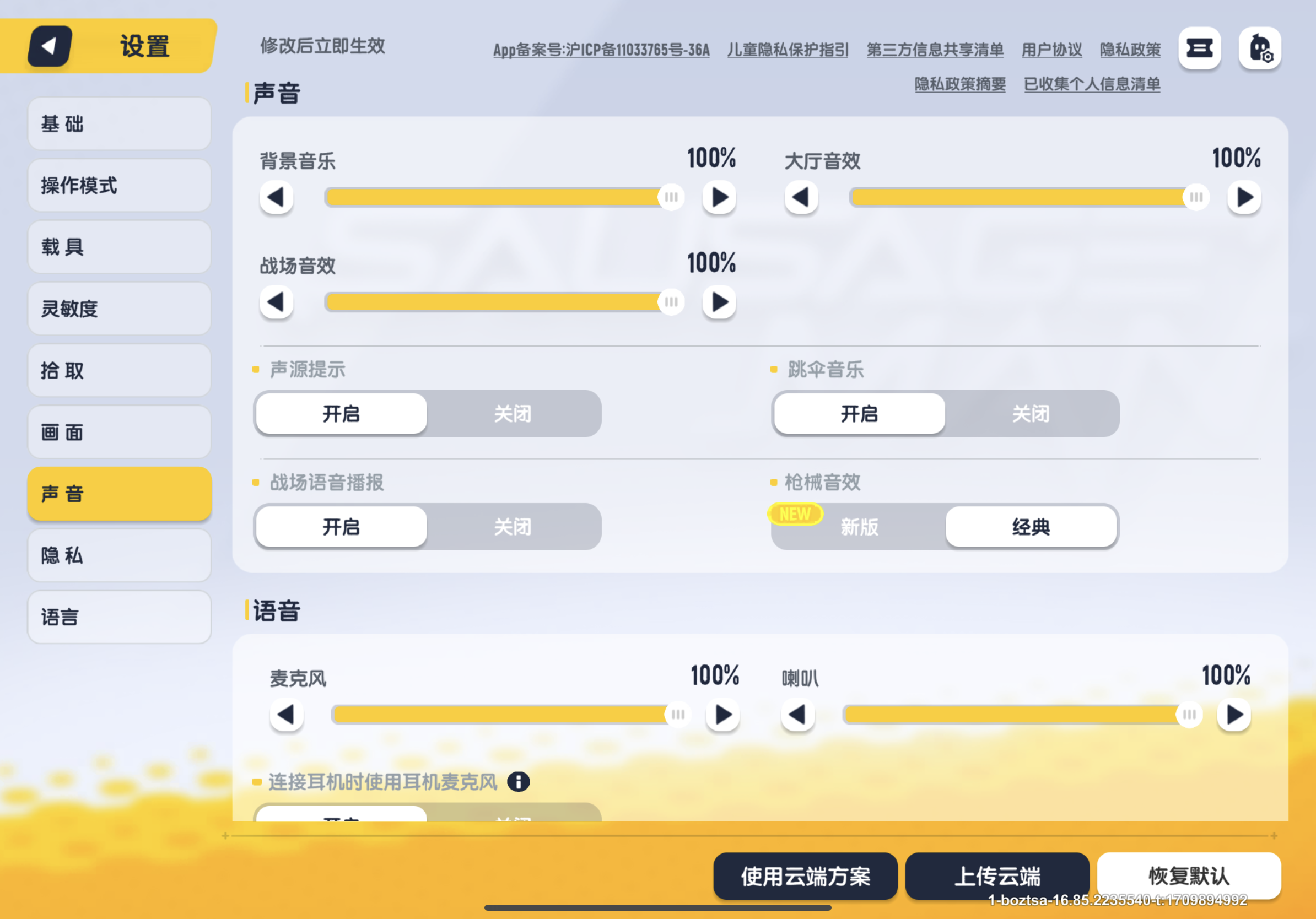1316x919 pixels.
Task: Increase 战场音效 volume with right arrow
Action: (x=719, y=302)
